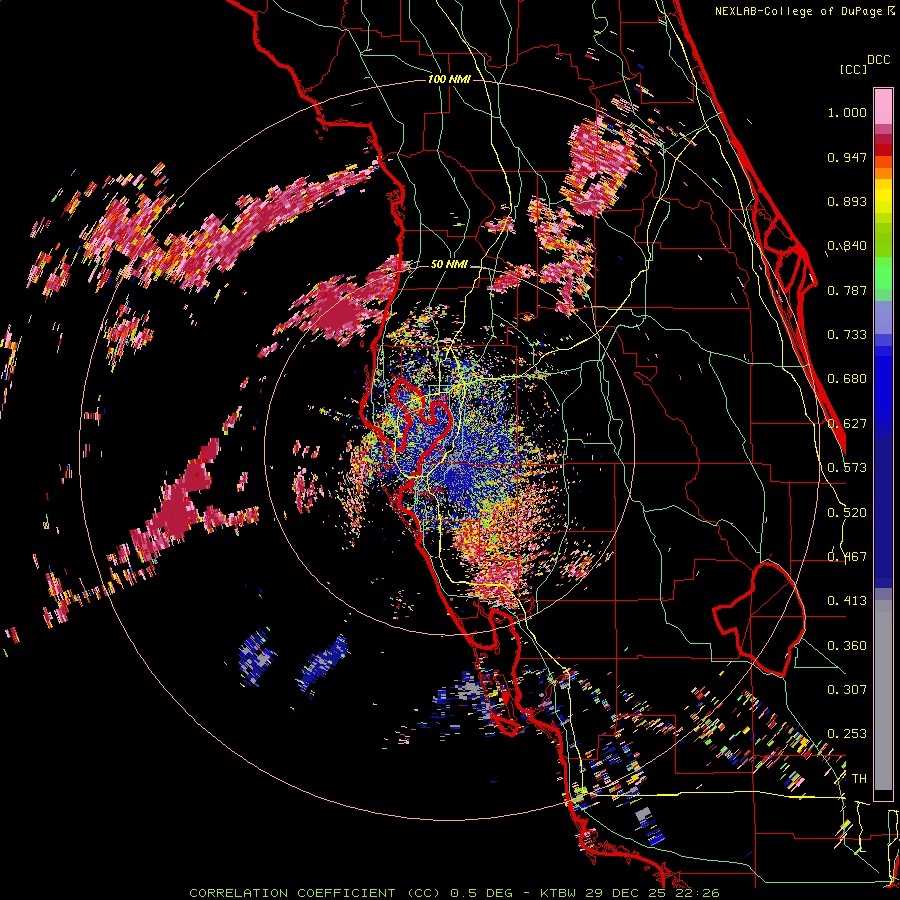Click the 0.947 scale value
Viewport: 900px width, 900px height.
tap(847, 157)
